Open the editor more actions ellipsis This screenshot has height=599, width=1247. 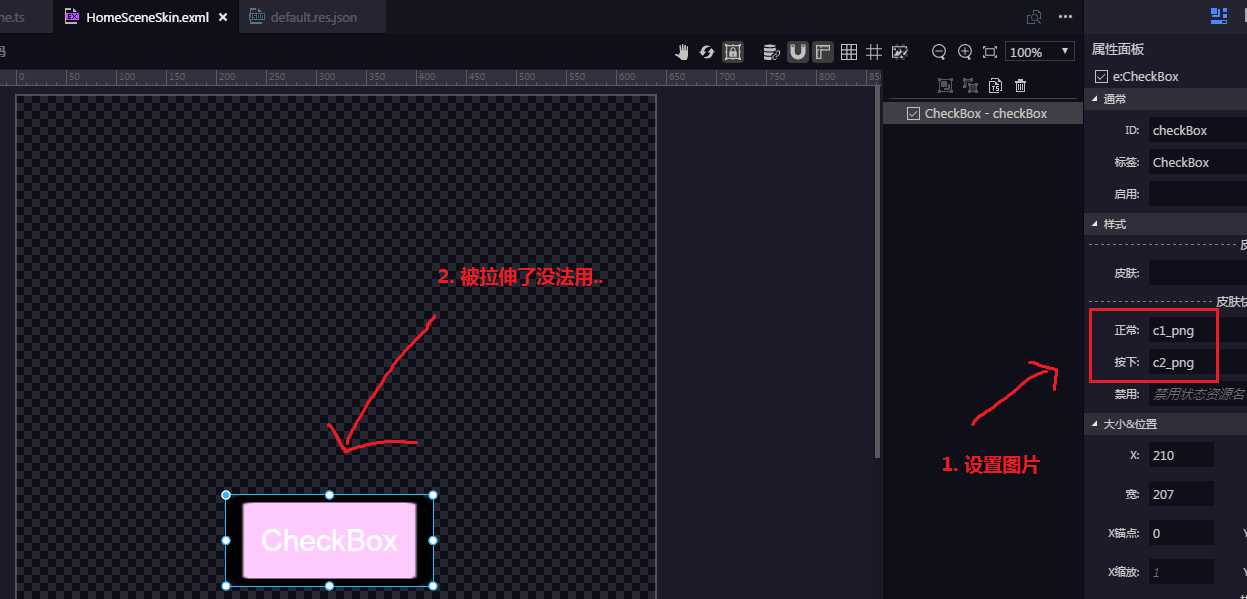click(1065, 17)
